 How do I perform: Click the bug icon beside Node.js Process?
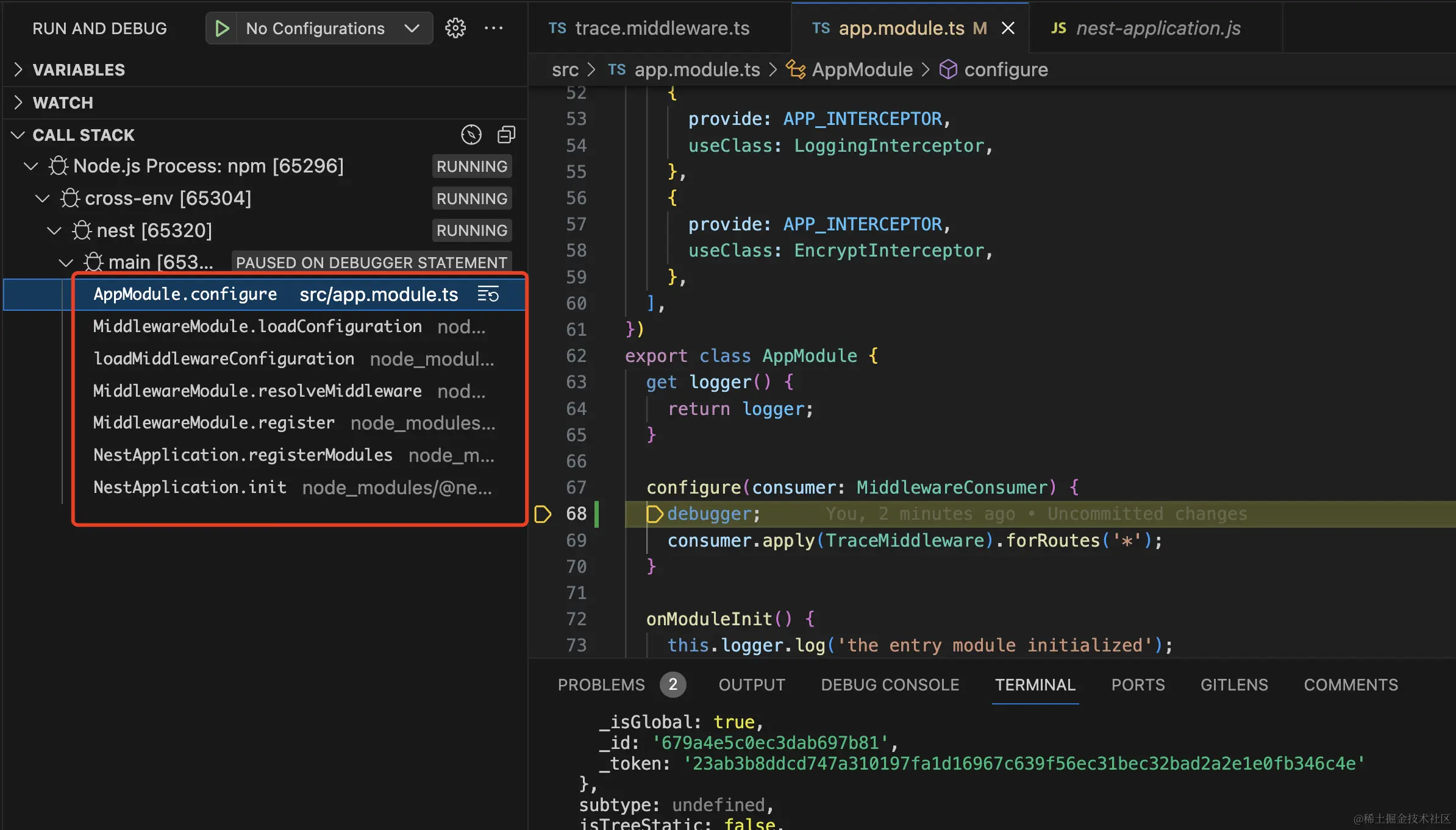pyautogui.click(x=59, y=166)
